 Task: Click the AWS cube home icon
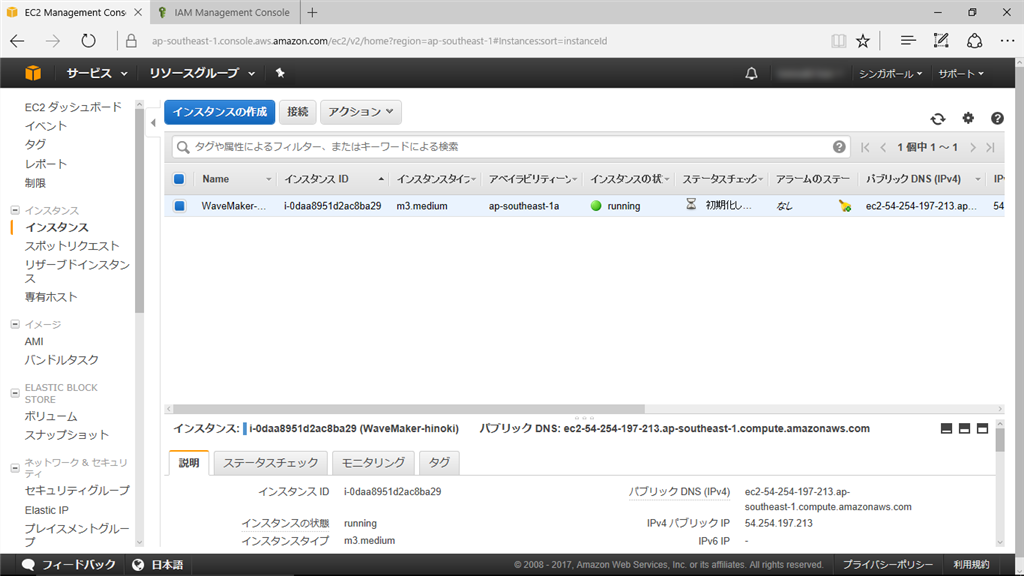pyautogui.click(x=33, y=73)
